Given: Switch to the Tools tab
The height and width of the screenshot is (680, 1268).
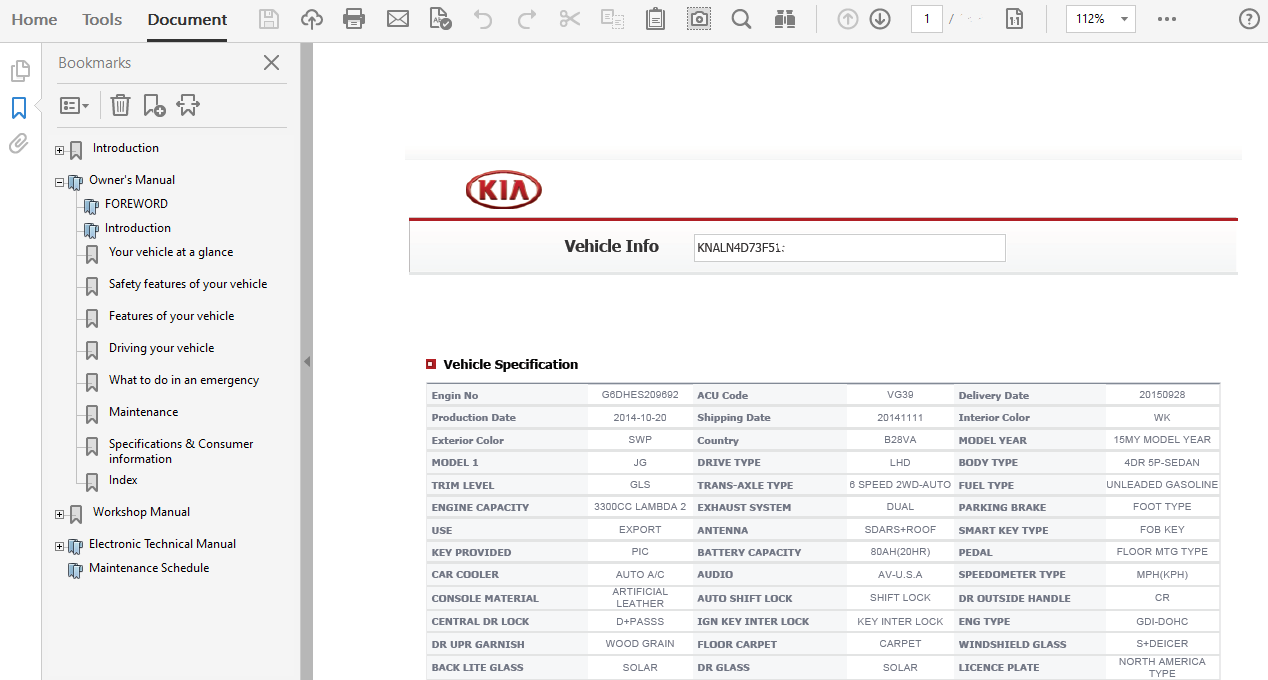Looking at the screenshot, I should point(102,19).
